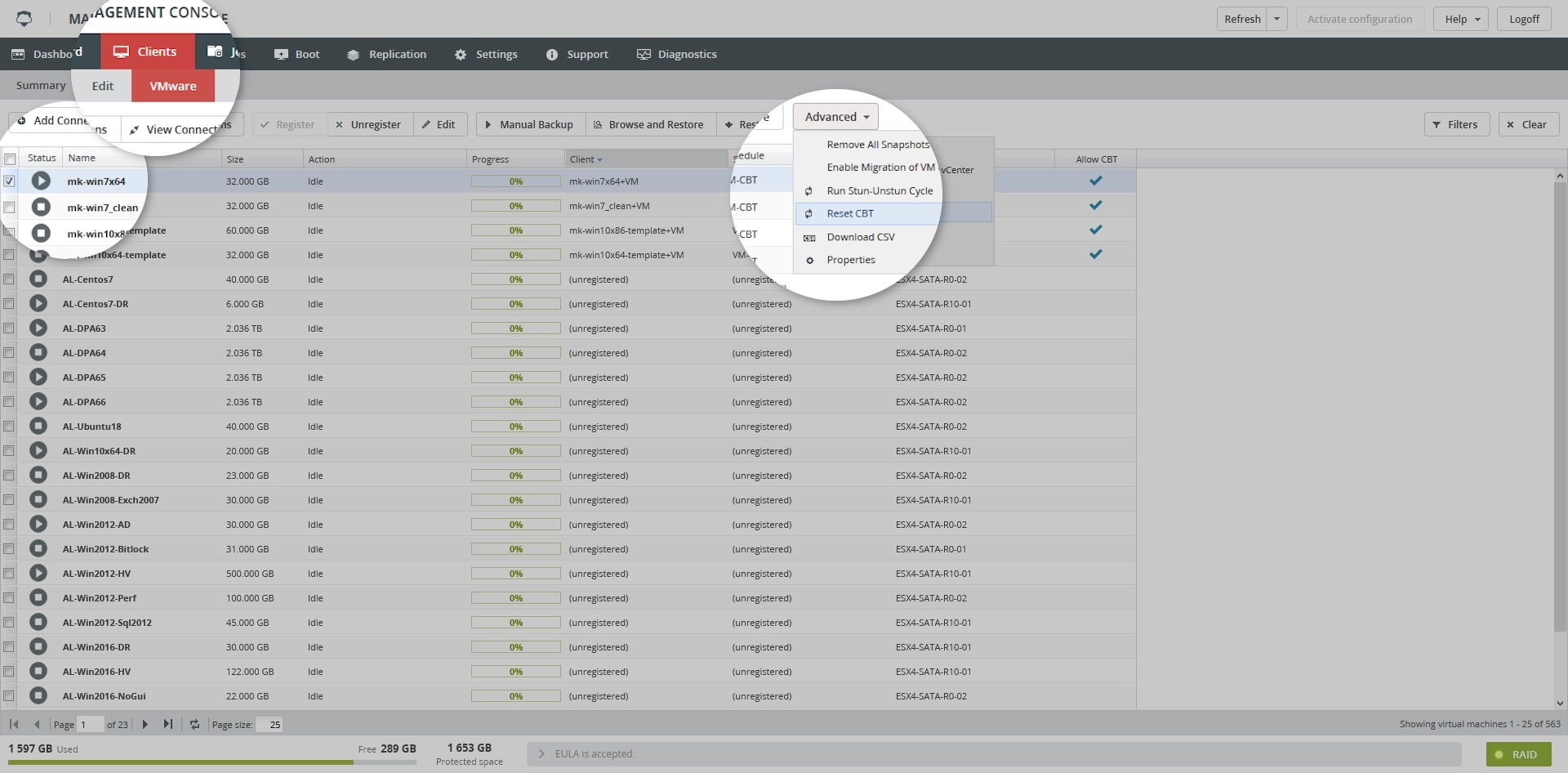Image resolution: width=1568 pixels, height=773 pixels.
Task: Sort by the Size column header
Action: (262, 159)
